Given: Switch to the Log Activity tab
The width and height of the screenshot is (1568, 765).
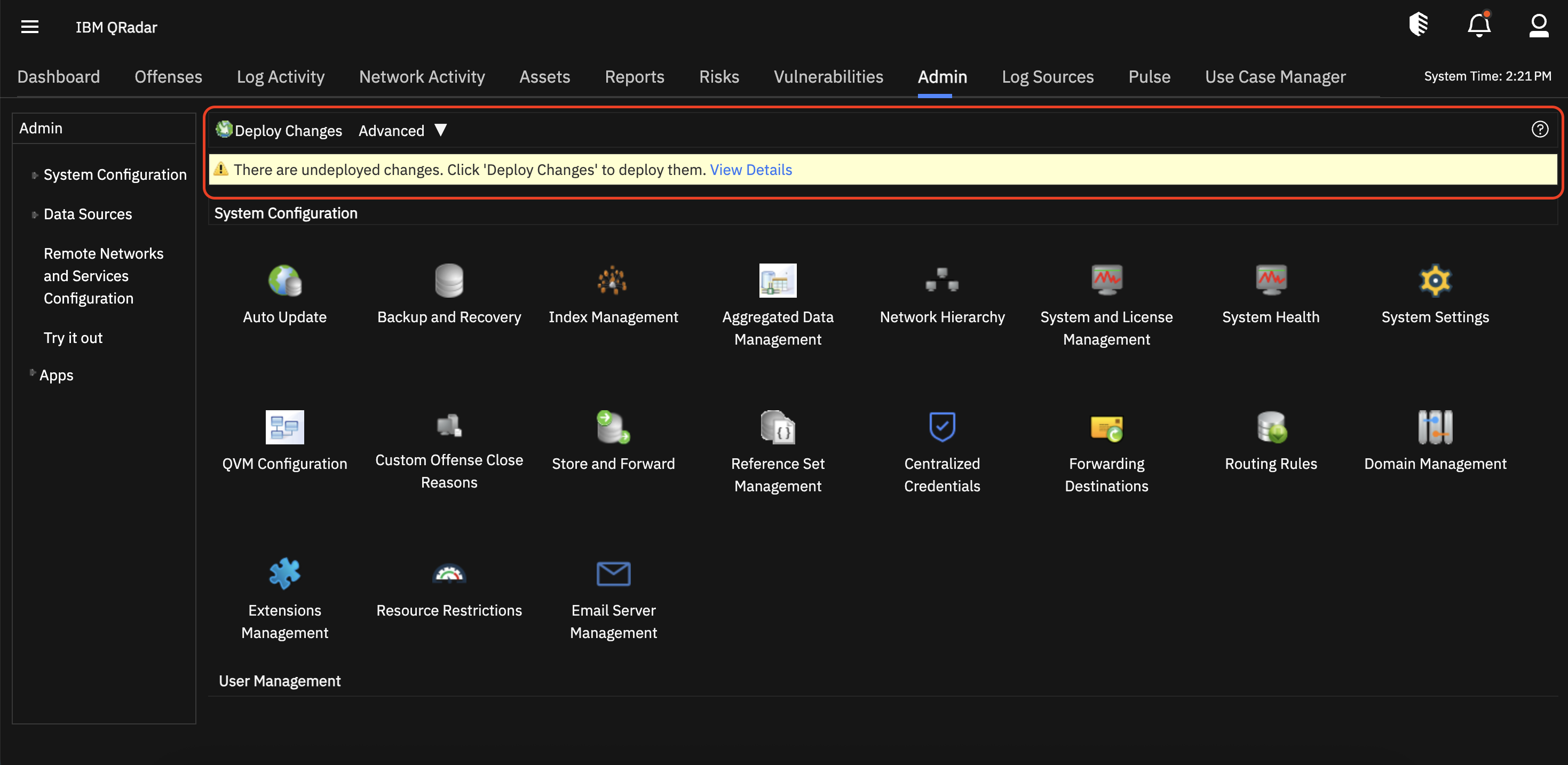Looking at the screenshot, I should click(x=280, y=77).
